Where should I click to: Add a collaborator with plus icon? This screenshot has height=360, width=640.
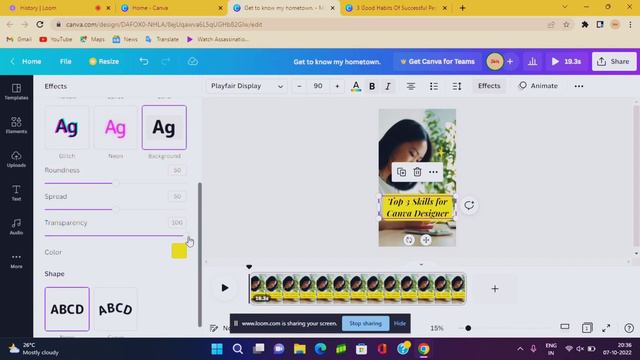point(510,61)
